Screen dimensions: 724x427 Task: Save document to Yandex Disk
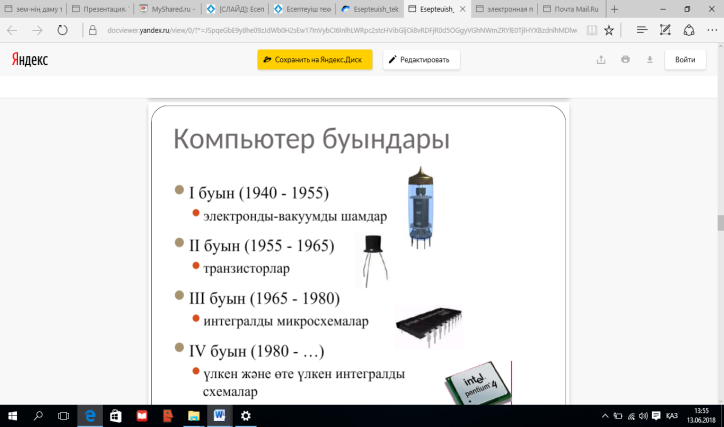(x=315, y=60)
